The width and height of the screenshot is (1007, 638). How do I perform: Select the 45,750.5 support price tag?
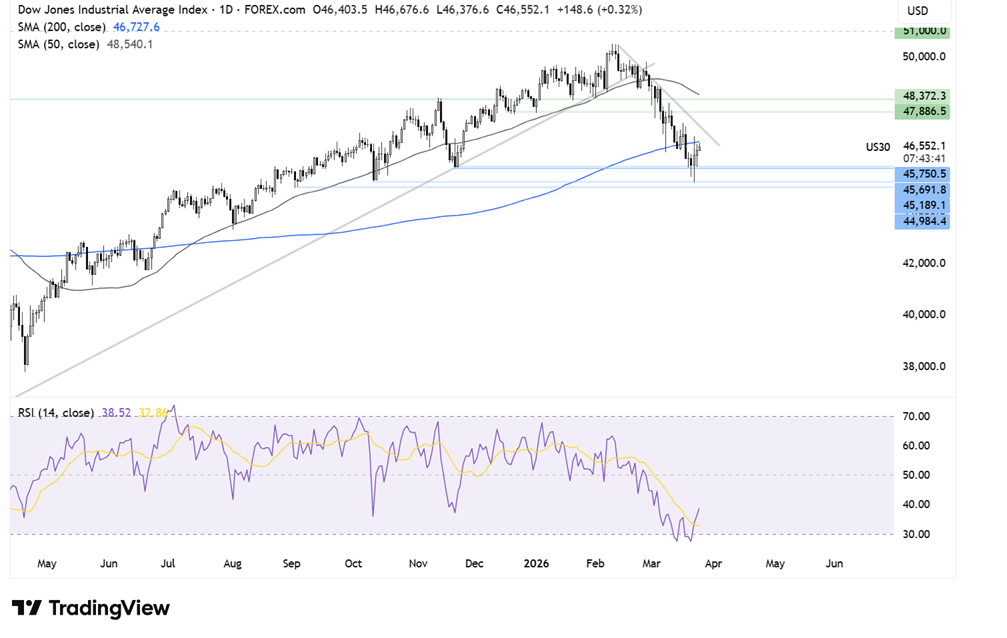point(920,173)
